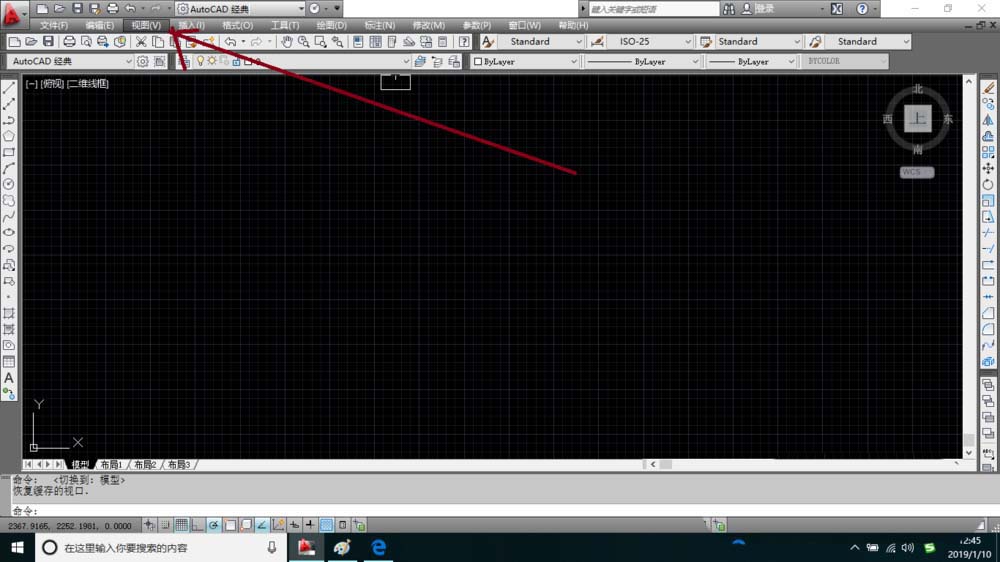Toggle Object Snap Tracking in status bar

pos(262,525)
